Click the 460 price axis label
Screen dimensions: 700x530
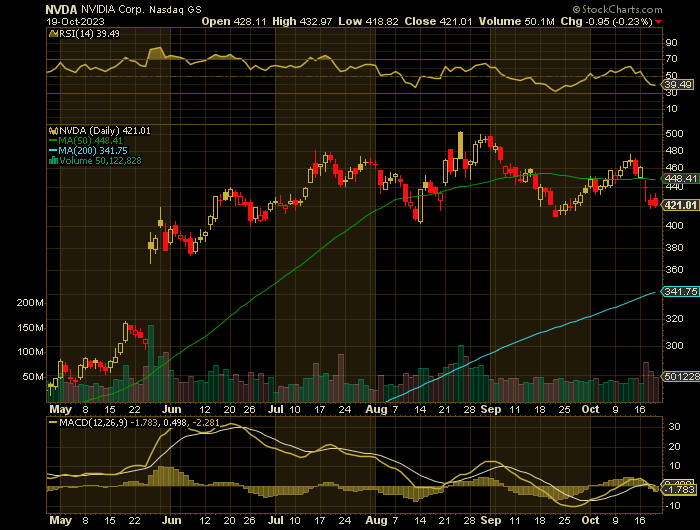(x=674, y=168)
